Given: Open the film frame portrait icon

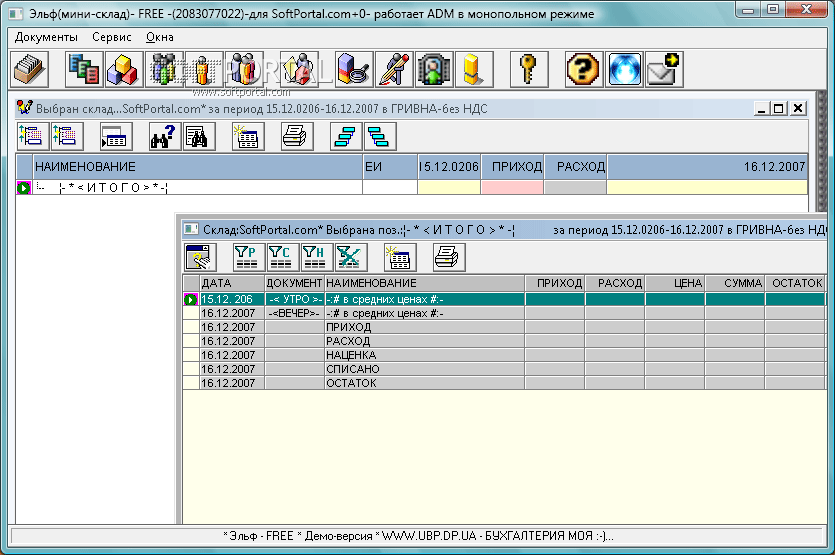Looking at the screenshot, I should tap(434, 69).
